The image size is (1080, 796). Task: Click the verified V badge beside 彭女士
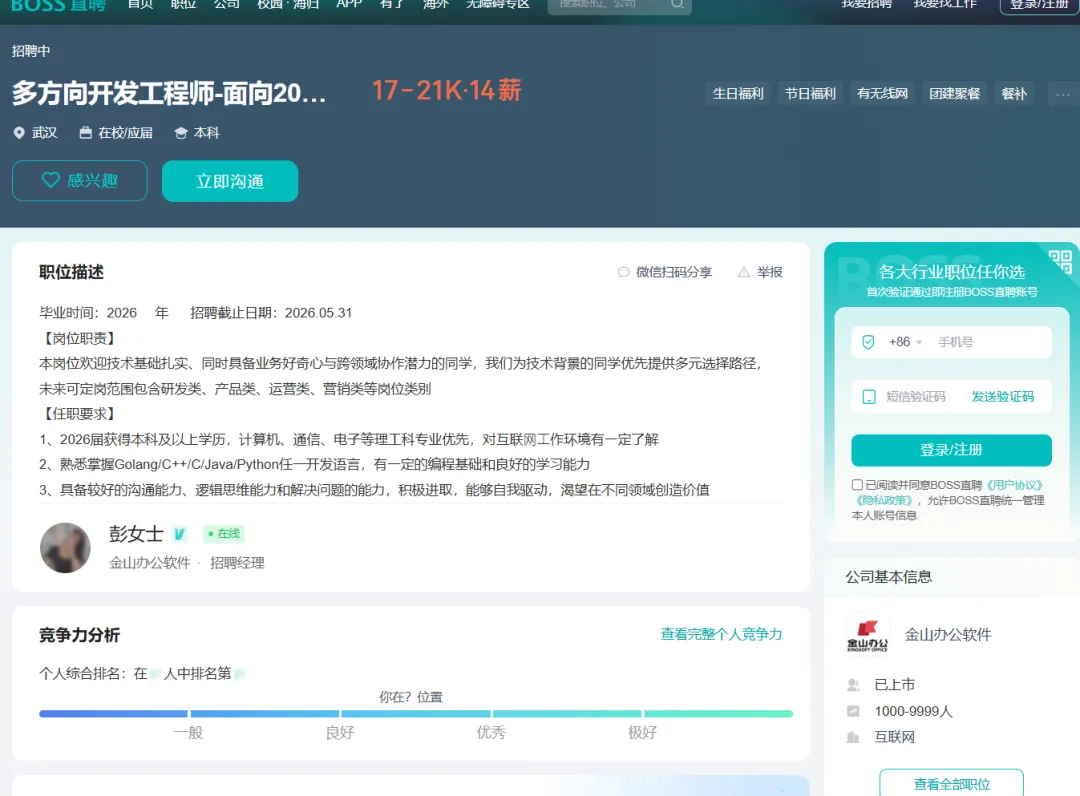pos(179,534)
